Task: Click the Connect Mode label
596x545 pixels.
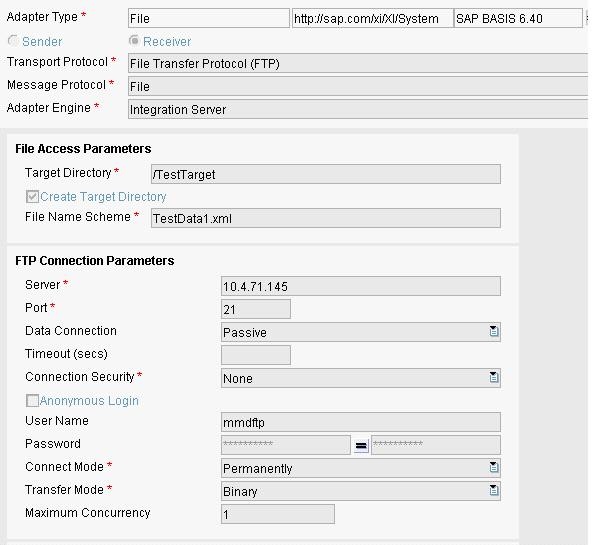Action: [x=64, y=467]
